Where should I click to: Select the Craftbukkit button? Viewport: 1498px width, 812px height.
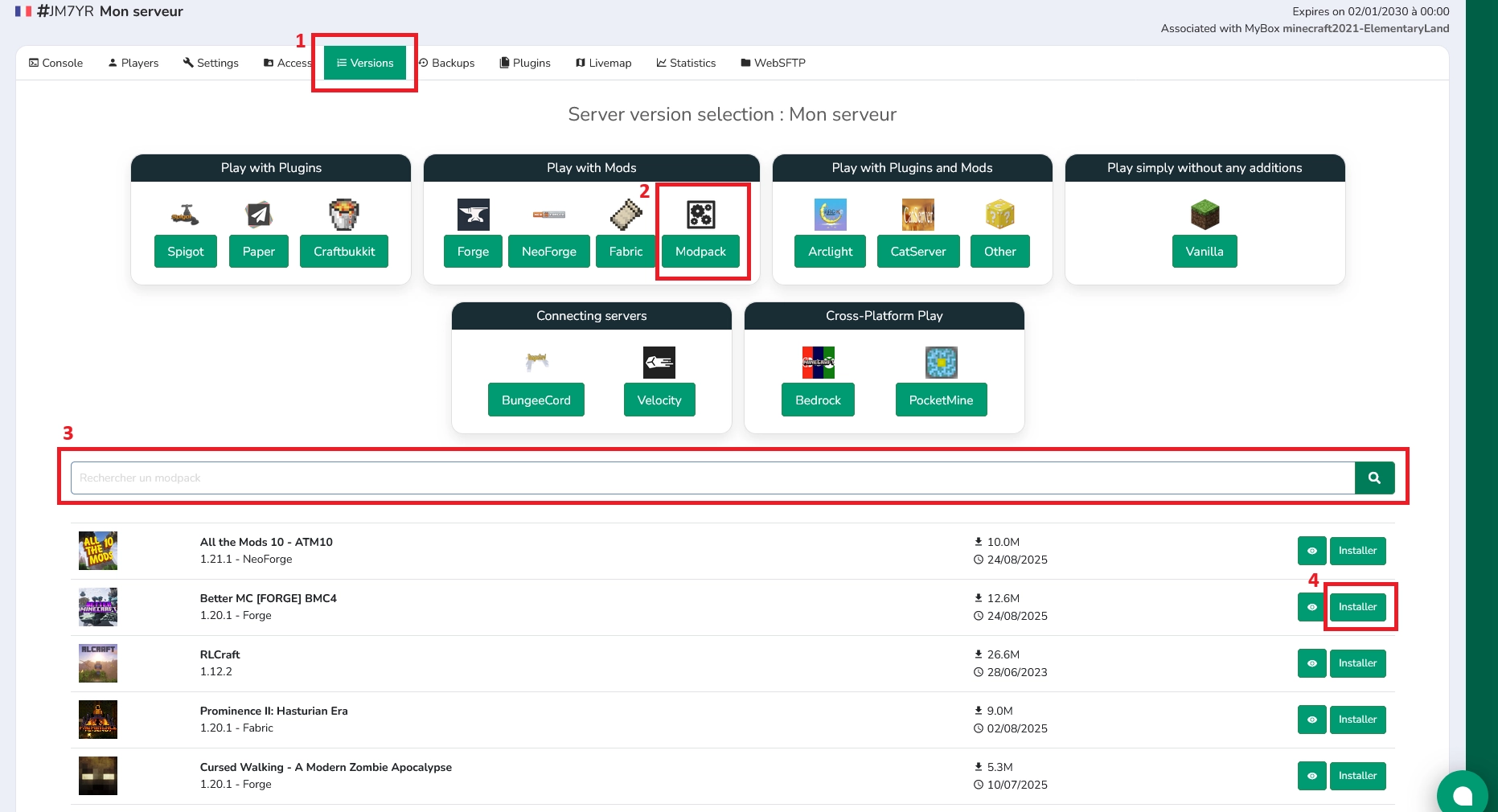tap(344, 252)
